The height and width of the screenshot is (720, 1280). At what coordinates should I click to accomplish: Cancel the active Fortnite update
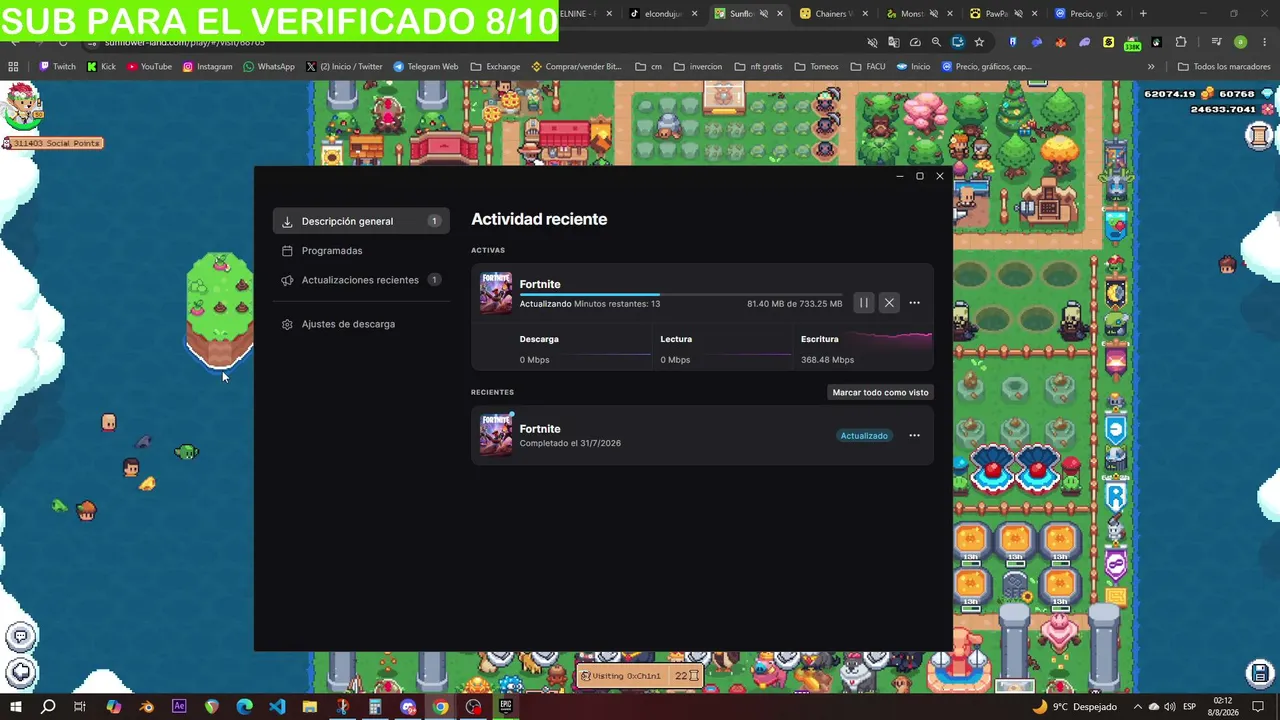(889, 303)
